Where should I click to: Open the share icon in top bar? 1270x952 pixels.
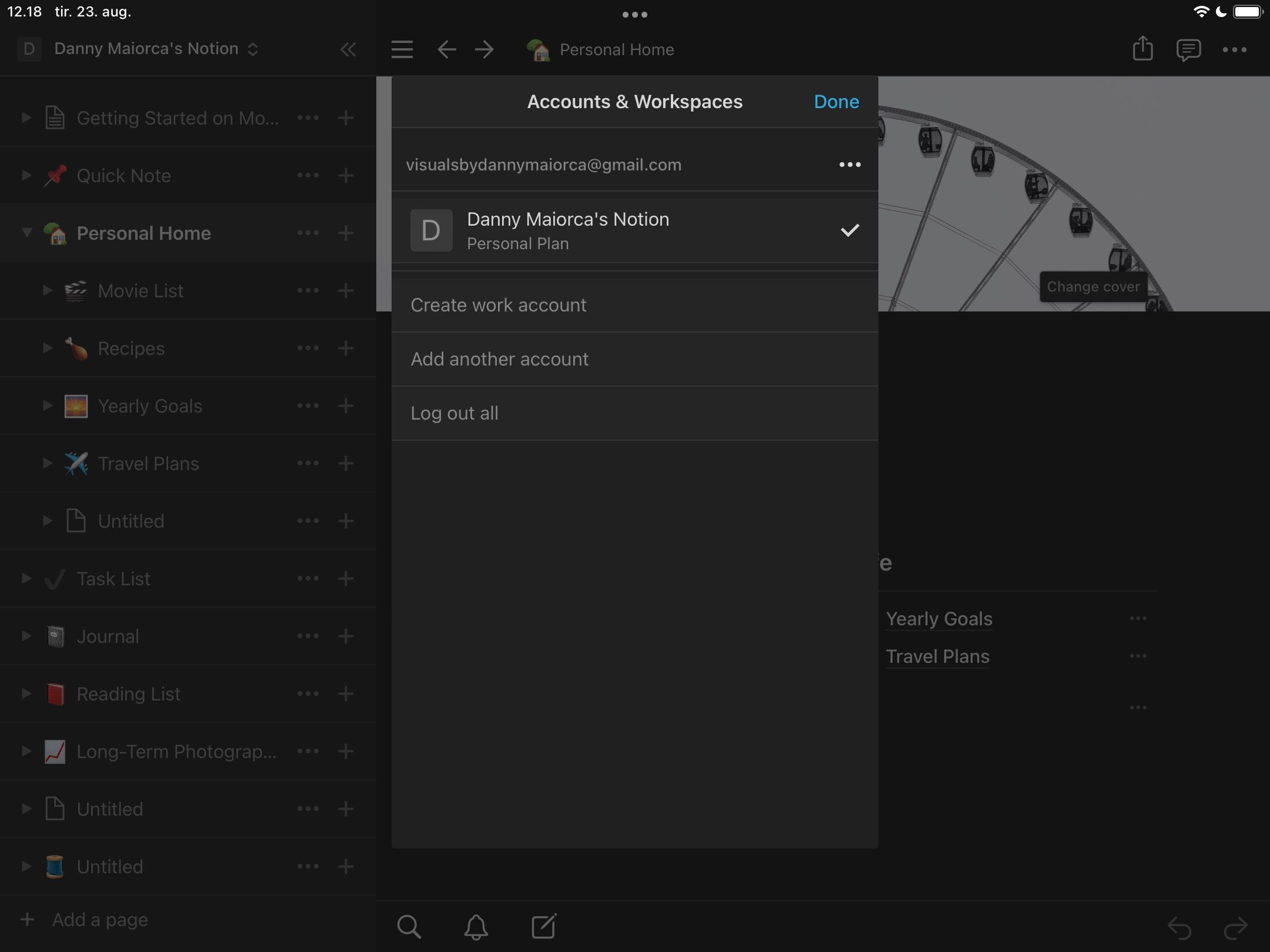coord(1142,48)
